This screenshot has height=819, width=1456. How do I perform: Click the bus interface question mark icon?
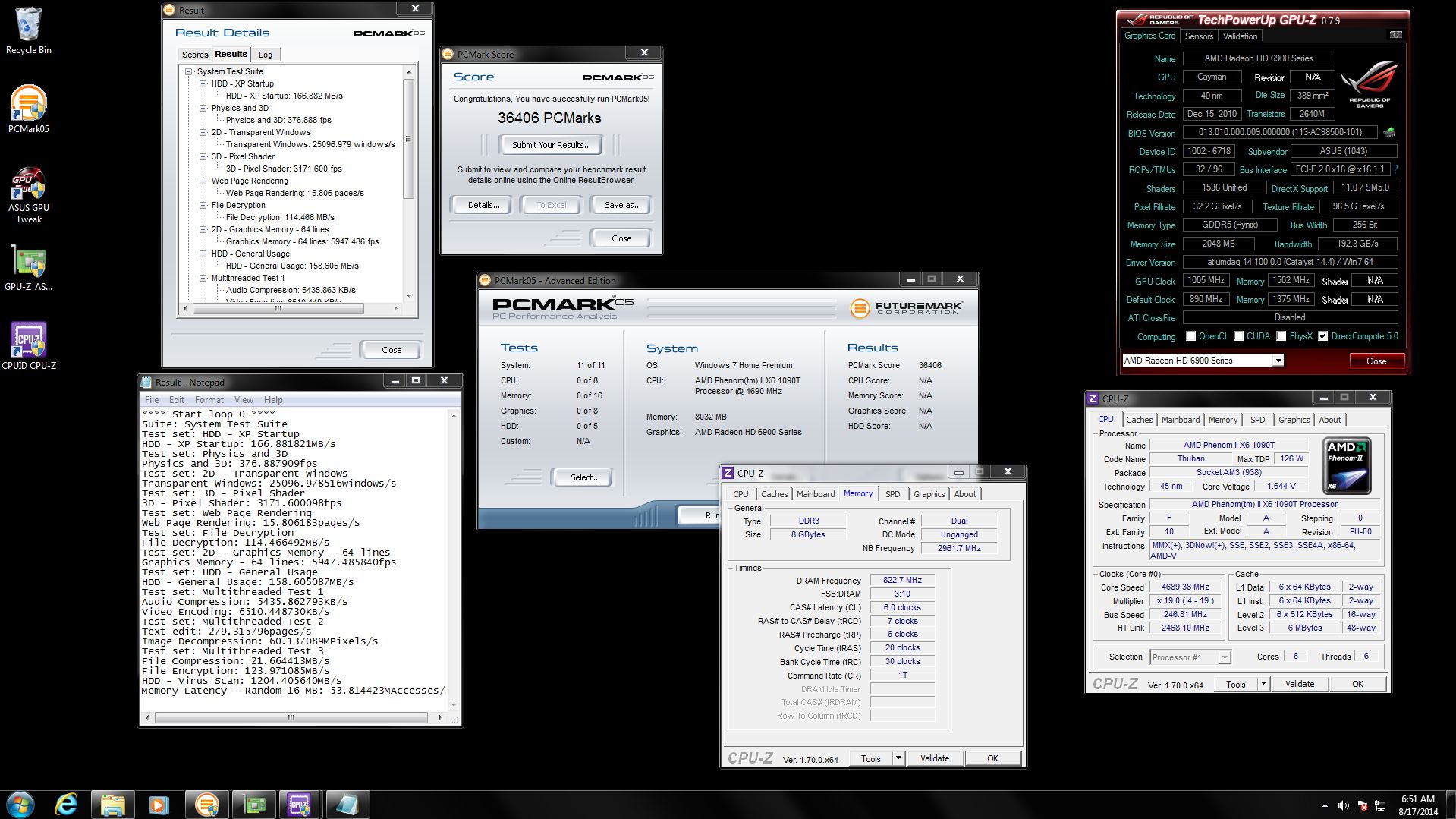point(1395,169)
